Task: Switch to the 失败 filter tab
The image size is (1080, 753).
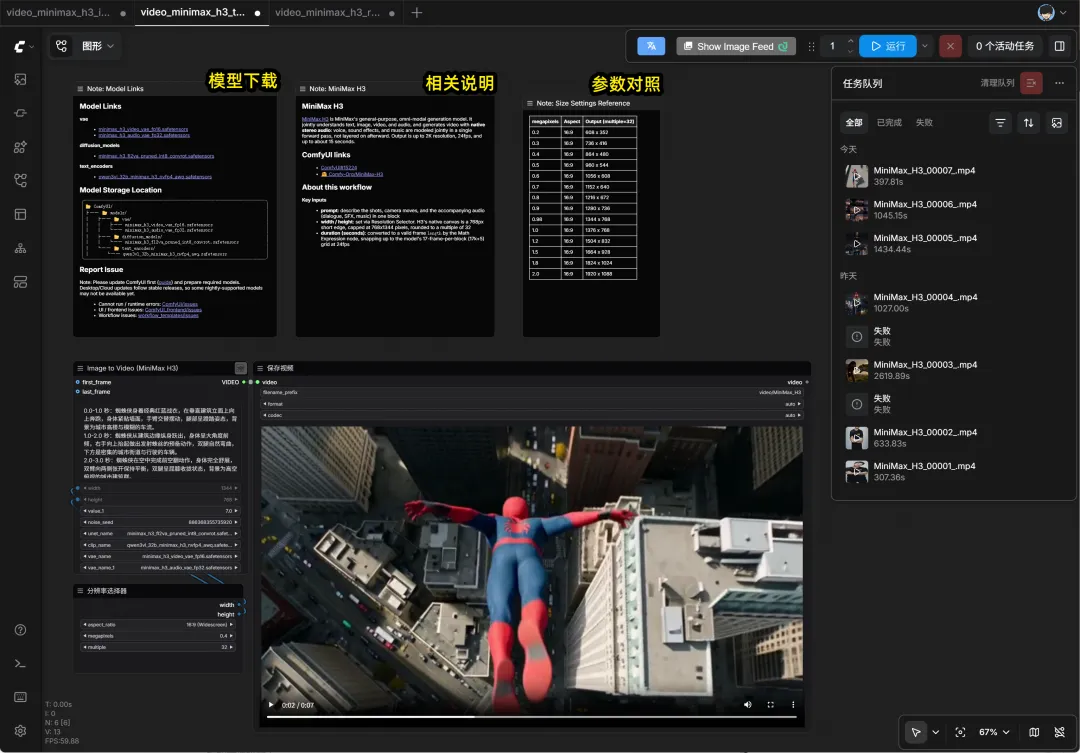Action: (x=924, y=123)
